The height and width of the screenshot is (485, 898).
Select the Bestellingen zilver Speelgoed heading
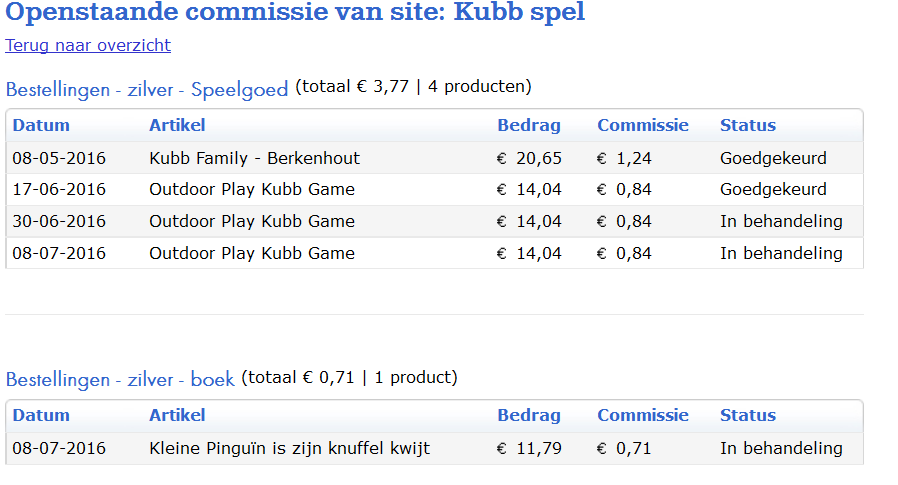pos(147,89)
